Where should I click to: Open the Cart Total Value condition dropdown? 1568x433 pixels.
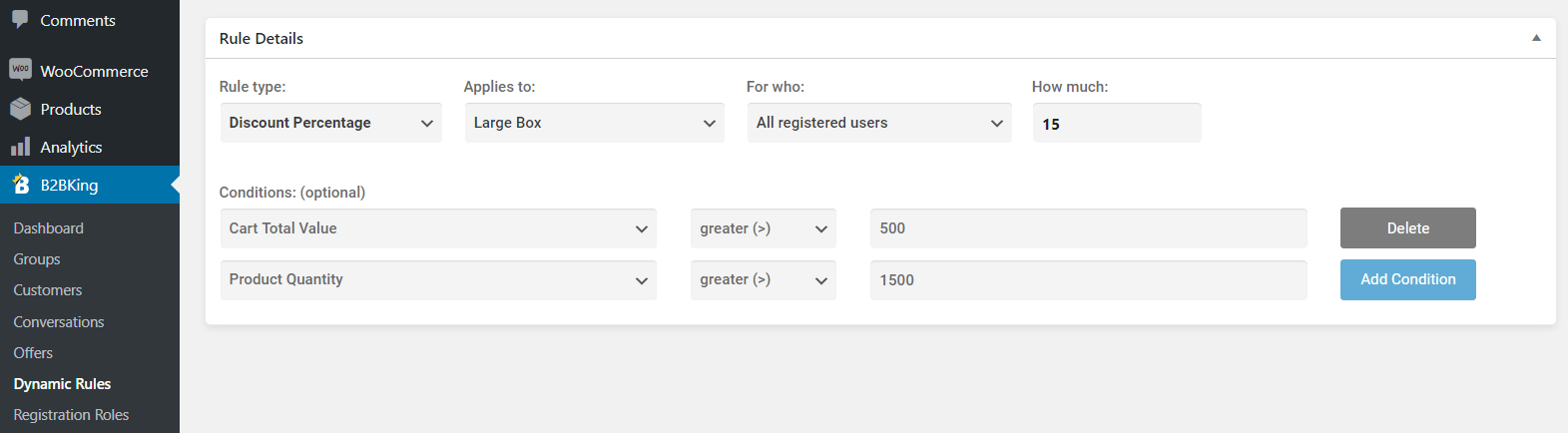[x=438, y=228]
